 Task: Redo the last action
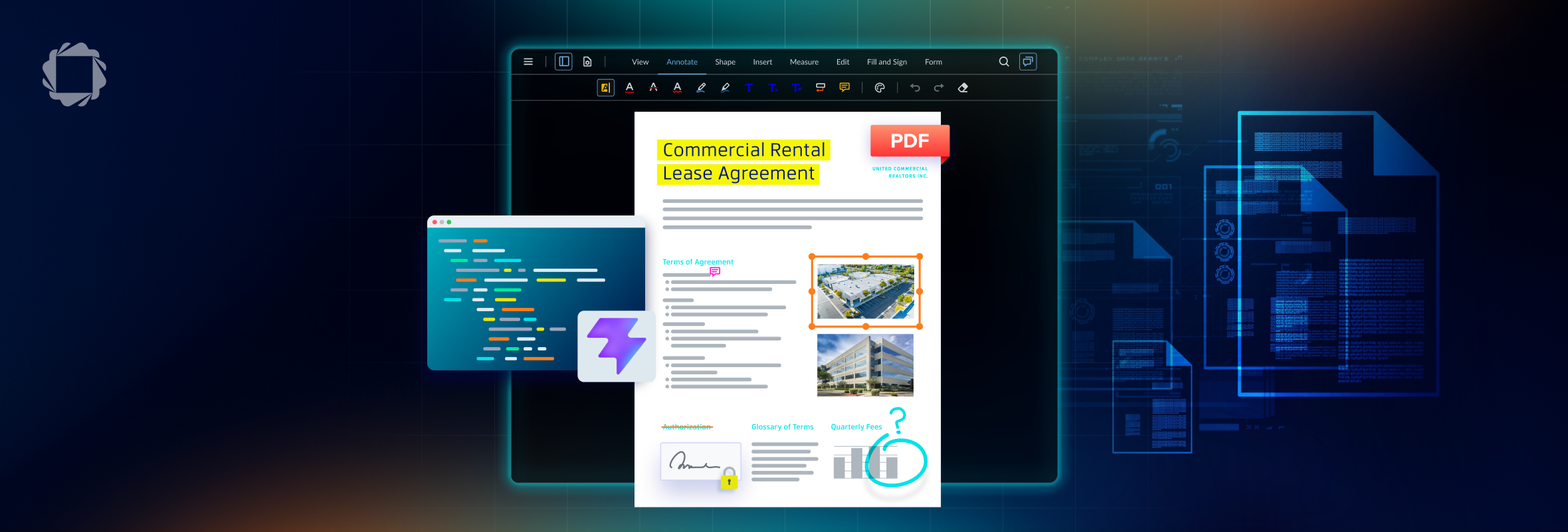point(939,88)
